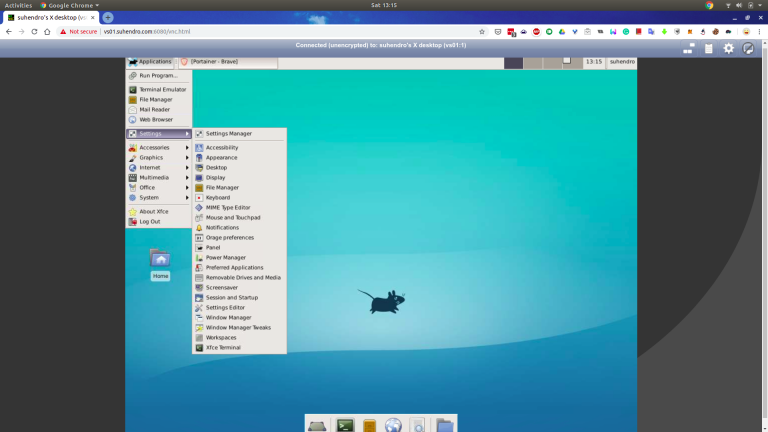Open web browser globe icon in dock

pos(393,425)
